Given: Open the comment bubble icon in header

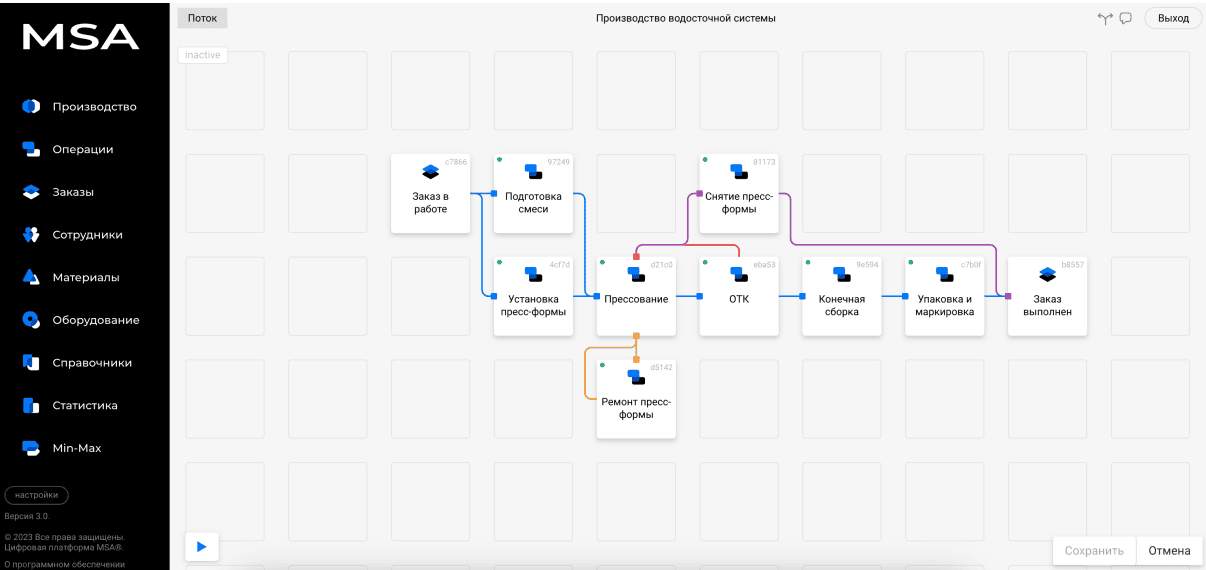Looking at the screenshot, I should point(1125,18).
